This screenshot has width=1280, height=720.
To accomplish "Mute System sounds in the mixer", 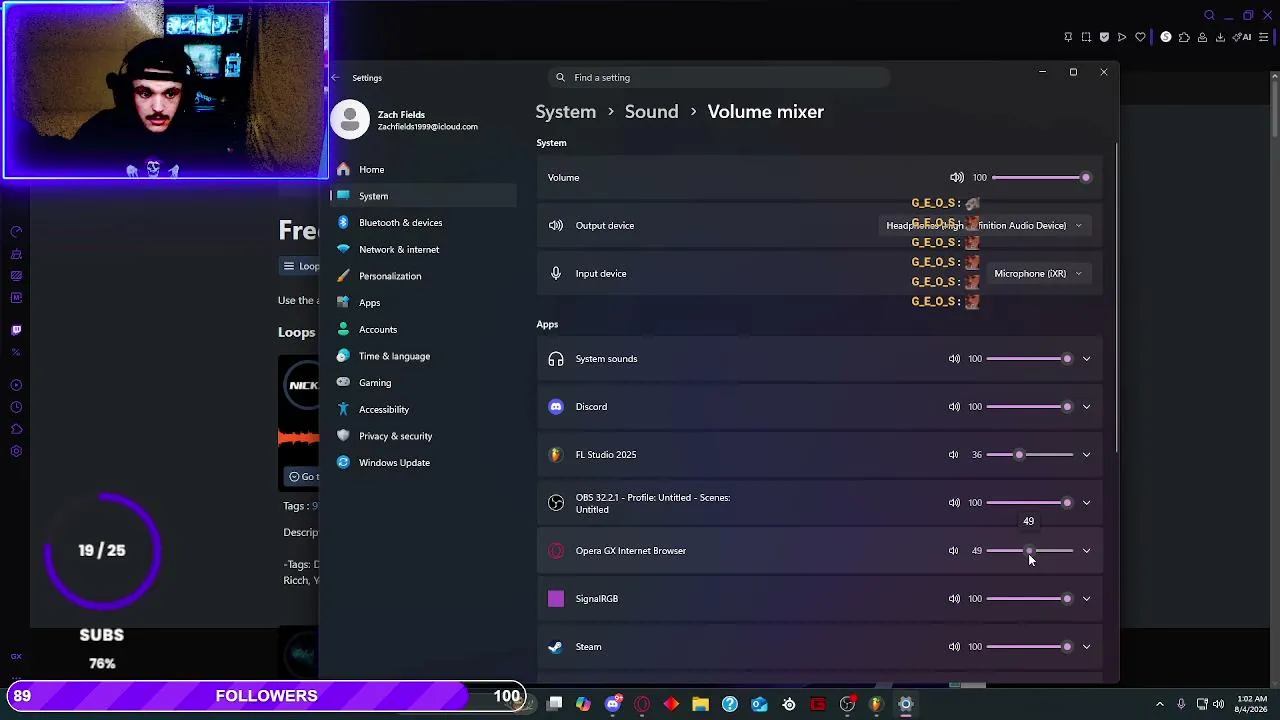I will pos(954,359).
